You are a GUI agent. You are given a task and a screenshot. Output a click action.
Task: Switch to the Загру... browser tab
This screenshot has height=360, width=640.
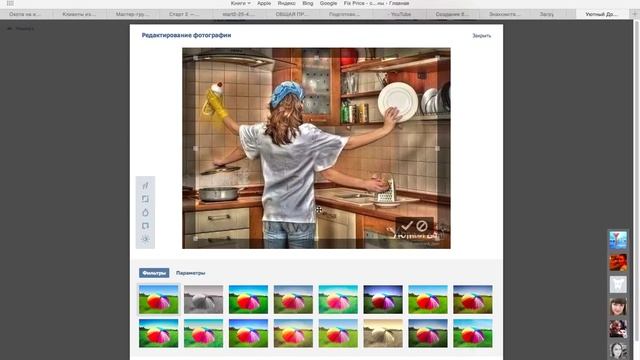(547, 14)
